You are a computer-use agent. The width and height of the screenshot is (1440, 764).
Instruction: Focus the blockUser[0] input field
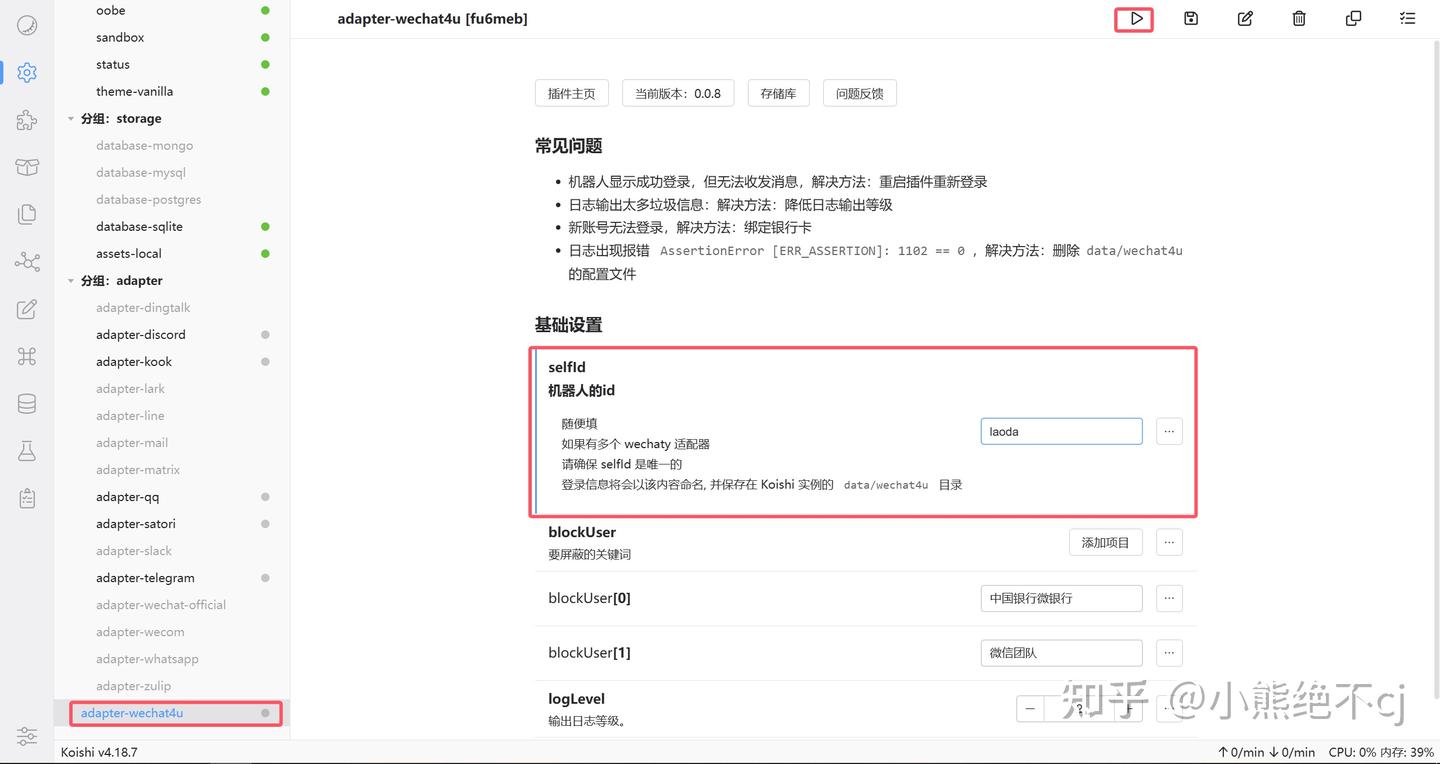[x=1061, y=599]
